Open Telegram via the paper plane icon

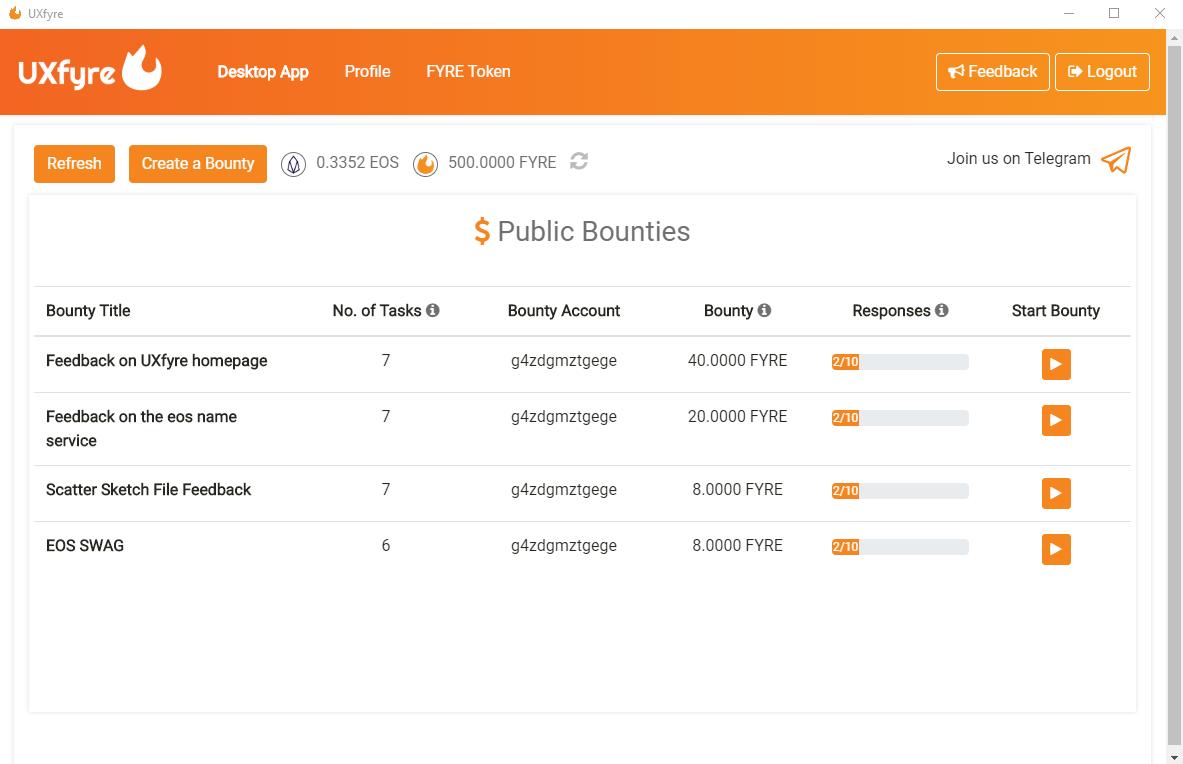coord(1116,160)
